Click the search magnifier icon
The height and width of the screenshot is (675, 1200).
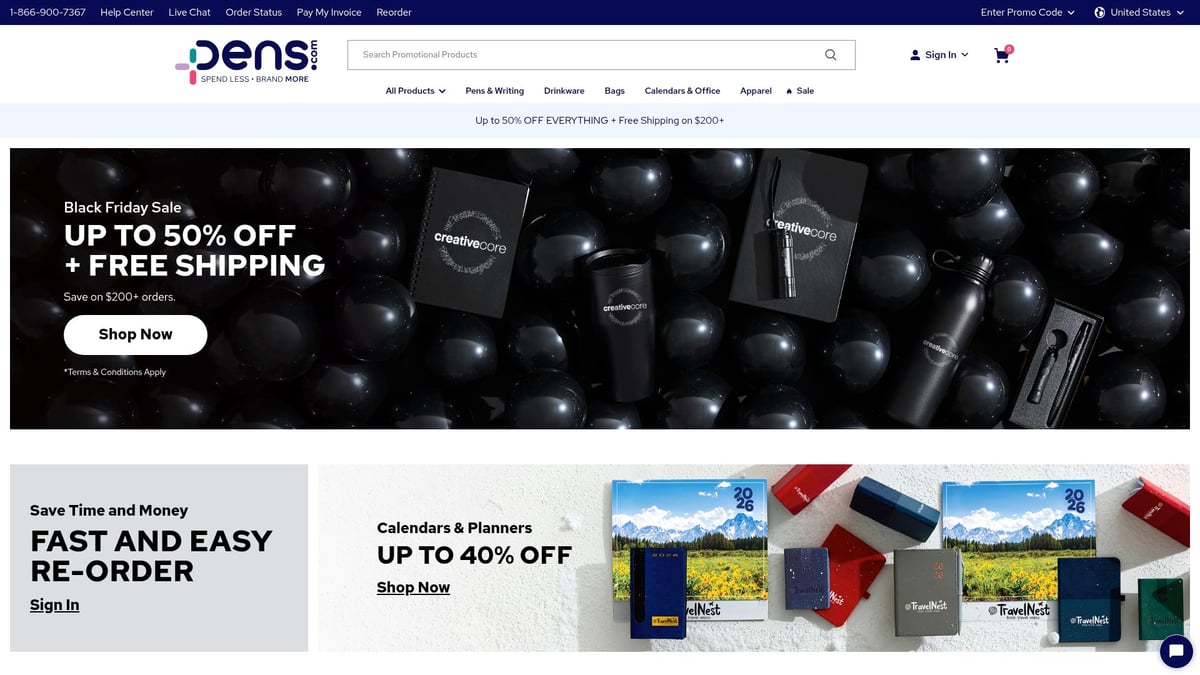(x=830, y=55)
